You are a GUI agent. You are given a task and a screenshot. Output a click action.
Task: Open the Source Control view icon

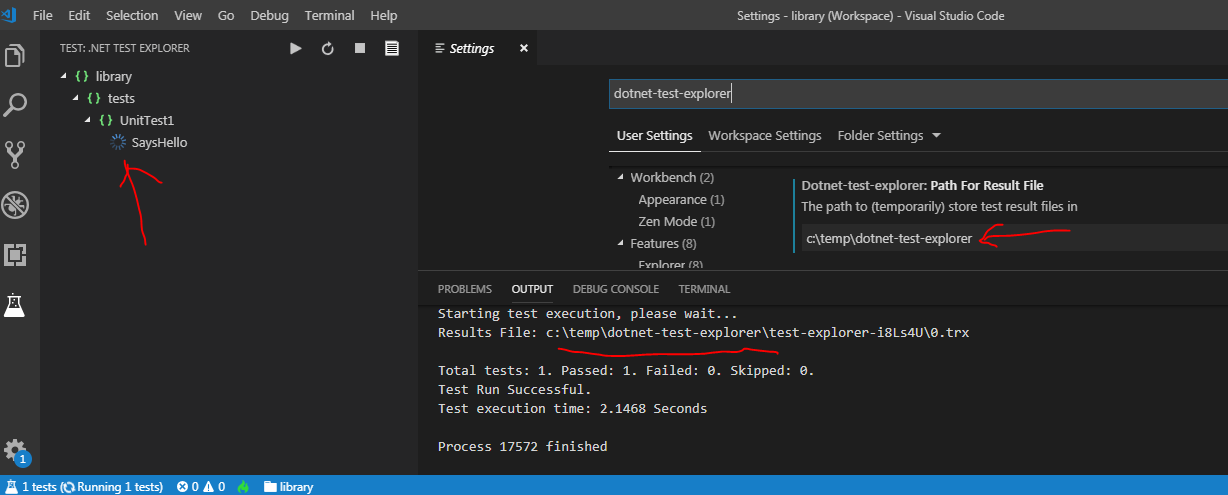(x=15, y=154)
